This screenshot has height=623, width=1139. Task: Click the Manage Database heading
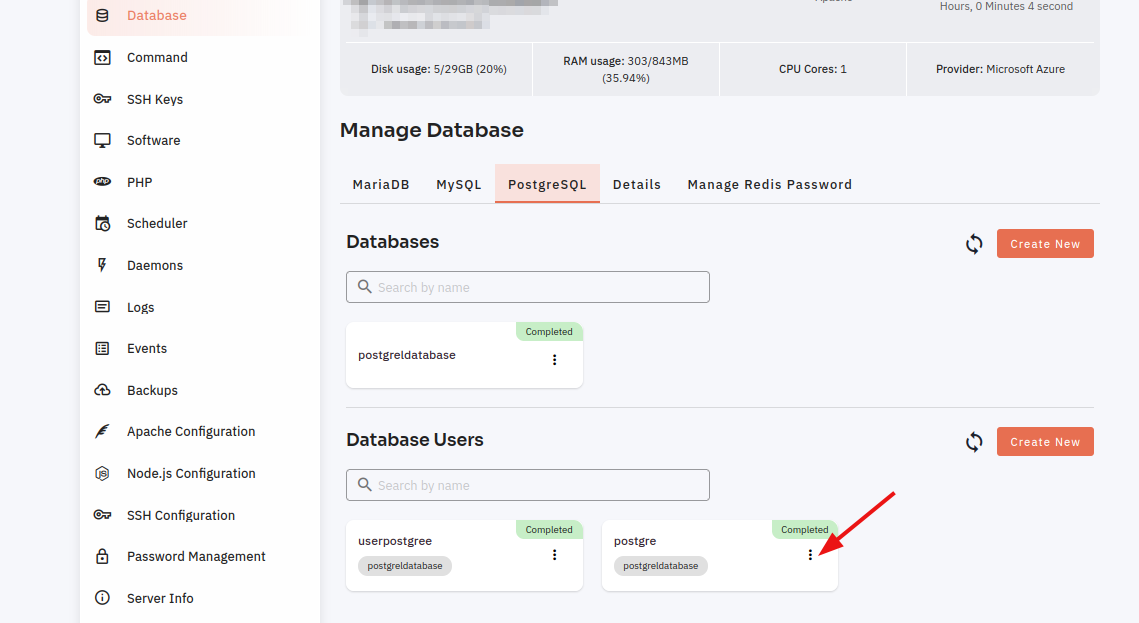pyautogui.click(x=431, y=130)
